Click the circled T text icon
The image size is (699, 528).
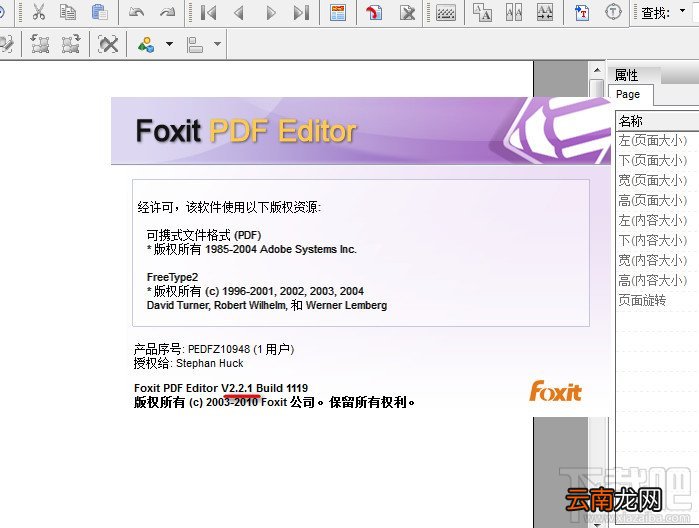point(613,12)
